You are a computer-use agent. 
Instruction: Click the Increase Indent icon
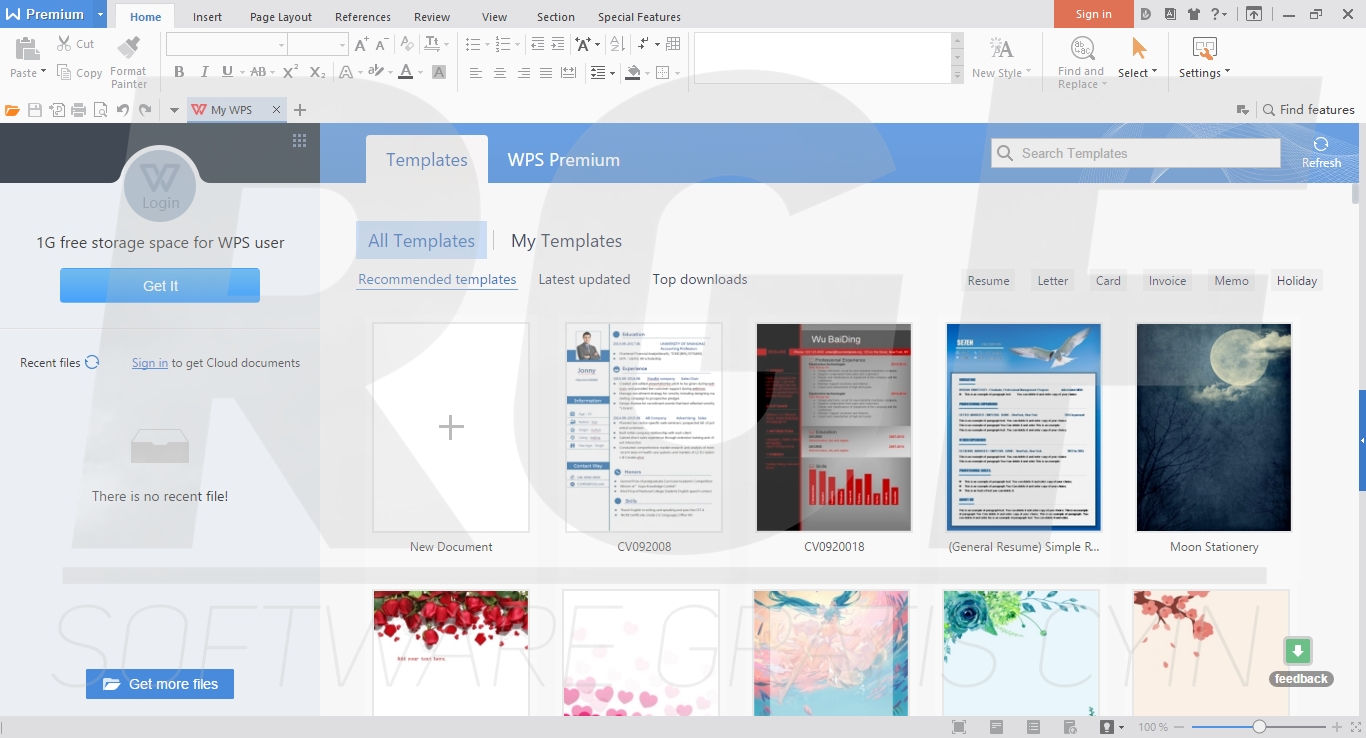558,44
